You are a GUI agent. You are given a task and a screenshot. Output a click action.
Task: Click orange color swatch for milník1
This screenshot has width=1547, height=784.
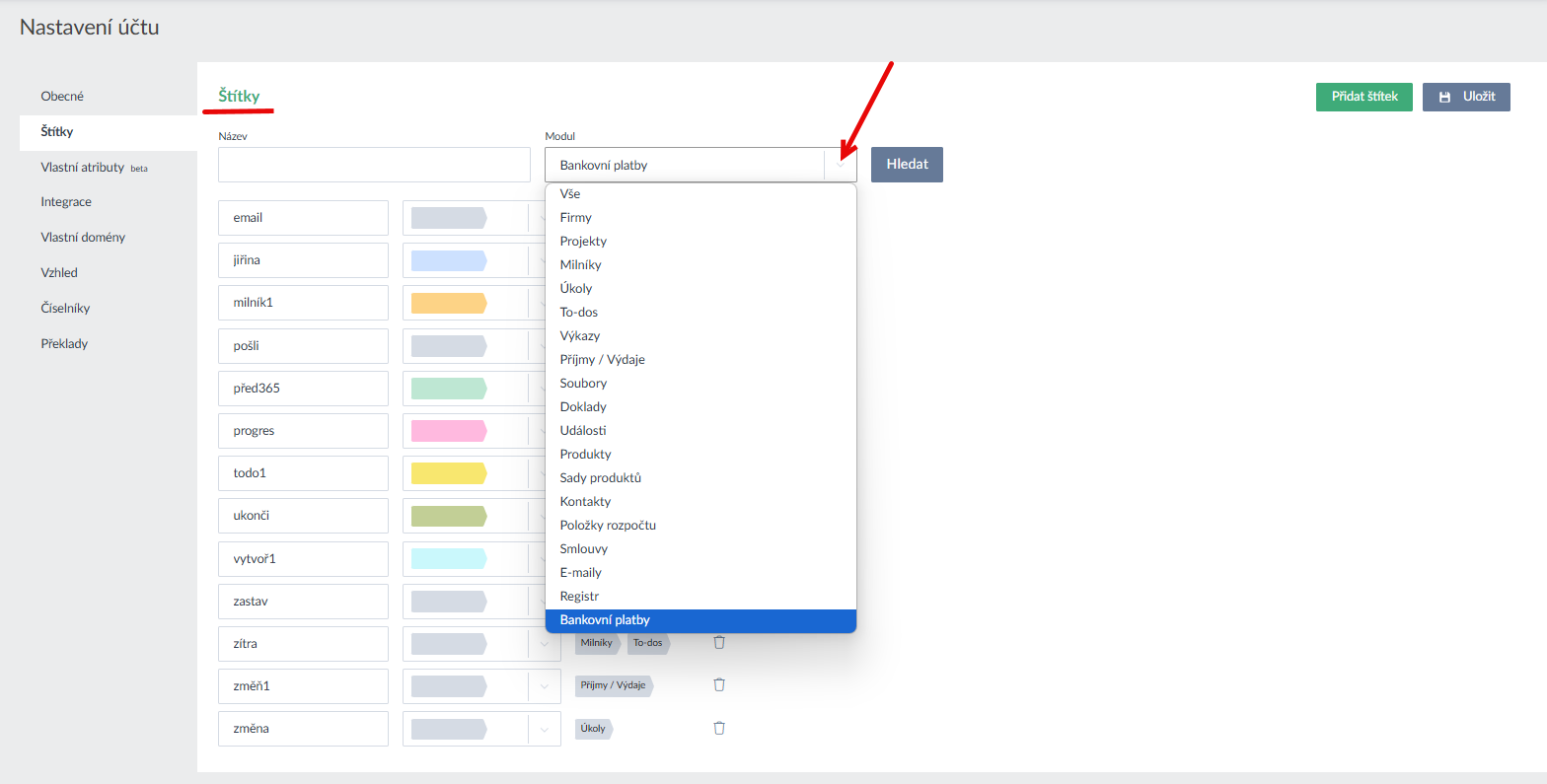click(x=449, y=303)
